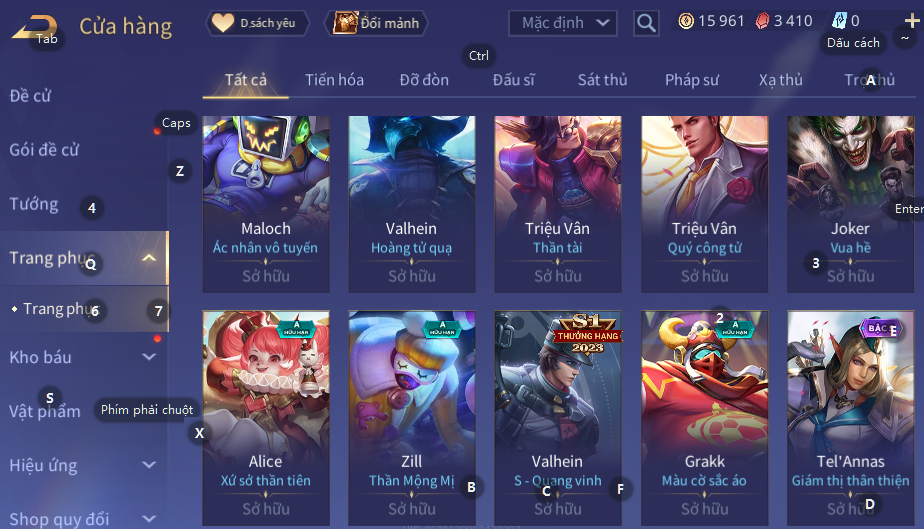Open the Alice Xứ sở thần tiên skin

(266, 418)
